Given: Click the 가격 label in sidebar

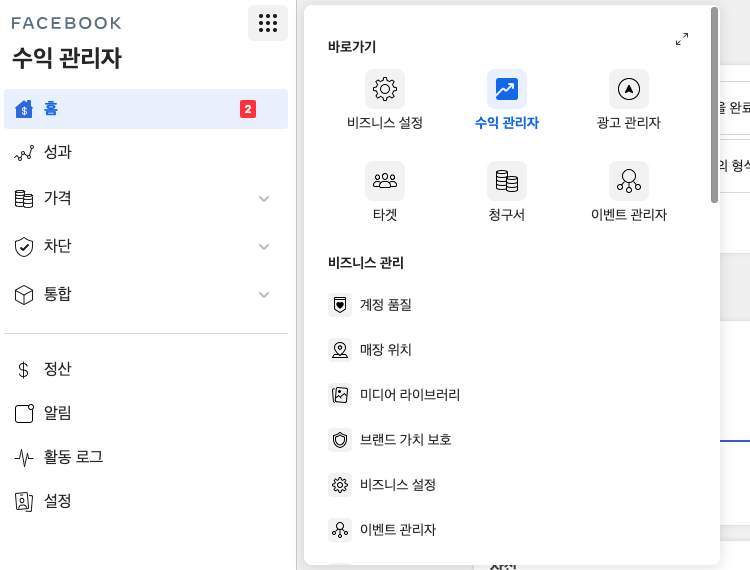Looking at the screenshot, I should pyautogui.click(x=57, y=198).
